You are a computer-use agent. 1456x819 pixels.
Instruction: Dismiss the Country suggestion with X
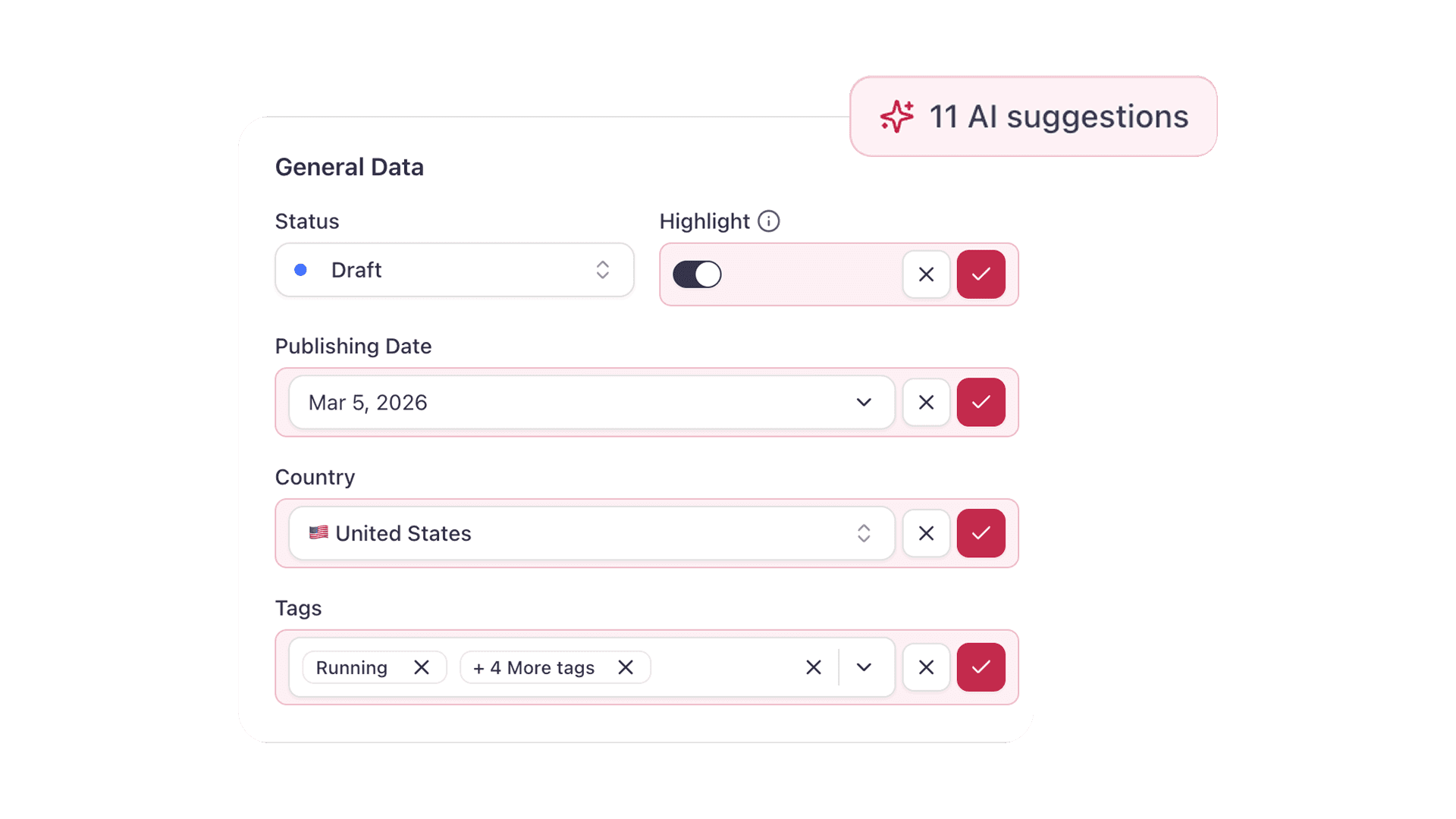(926, 533)
